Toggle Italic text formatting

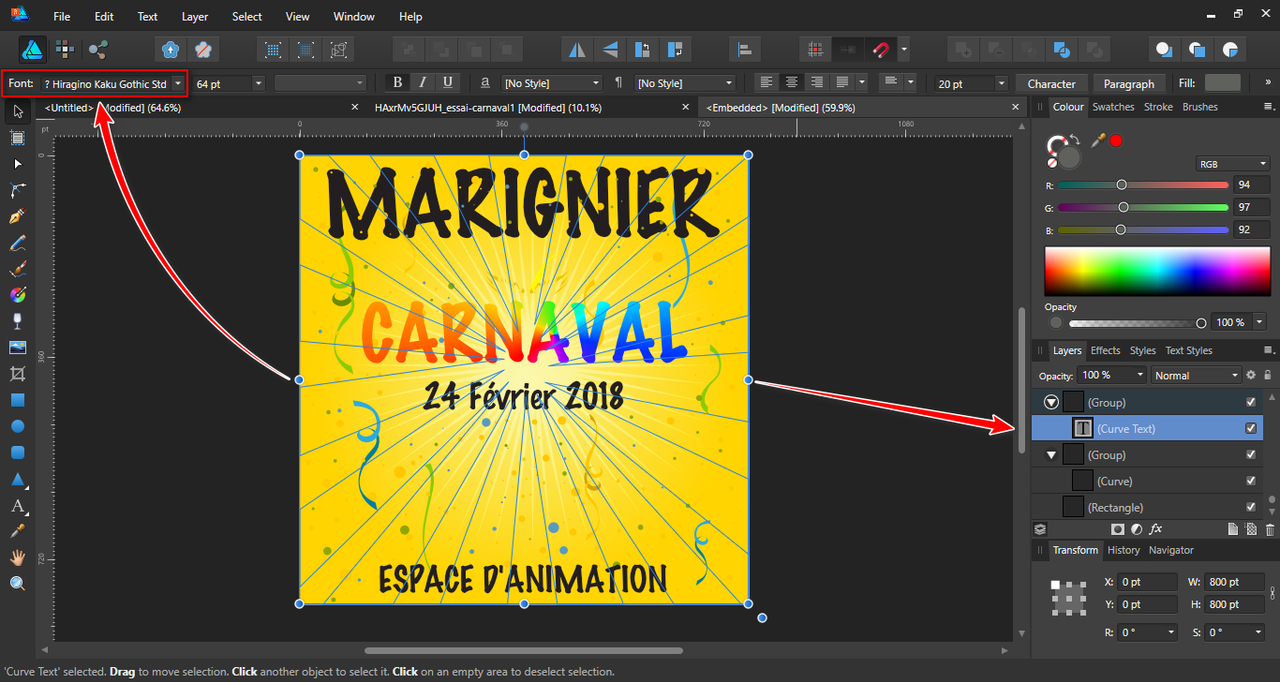(422, 83)
